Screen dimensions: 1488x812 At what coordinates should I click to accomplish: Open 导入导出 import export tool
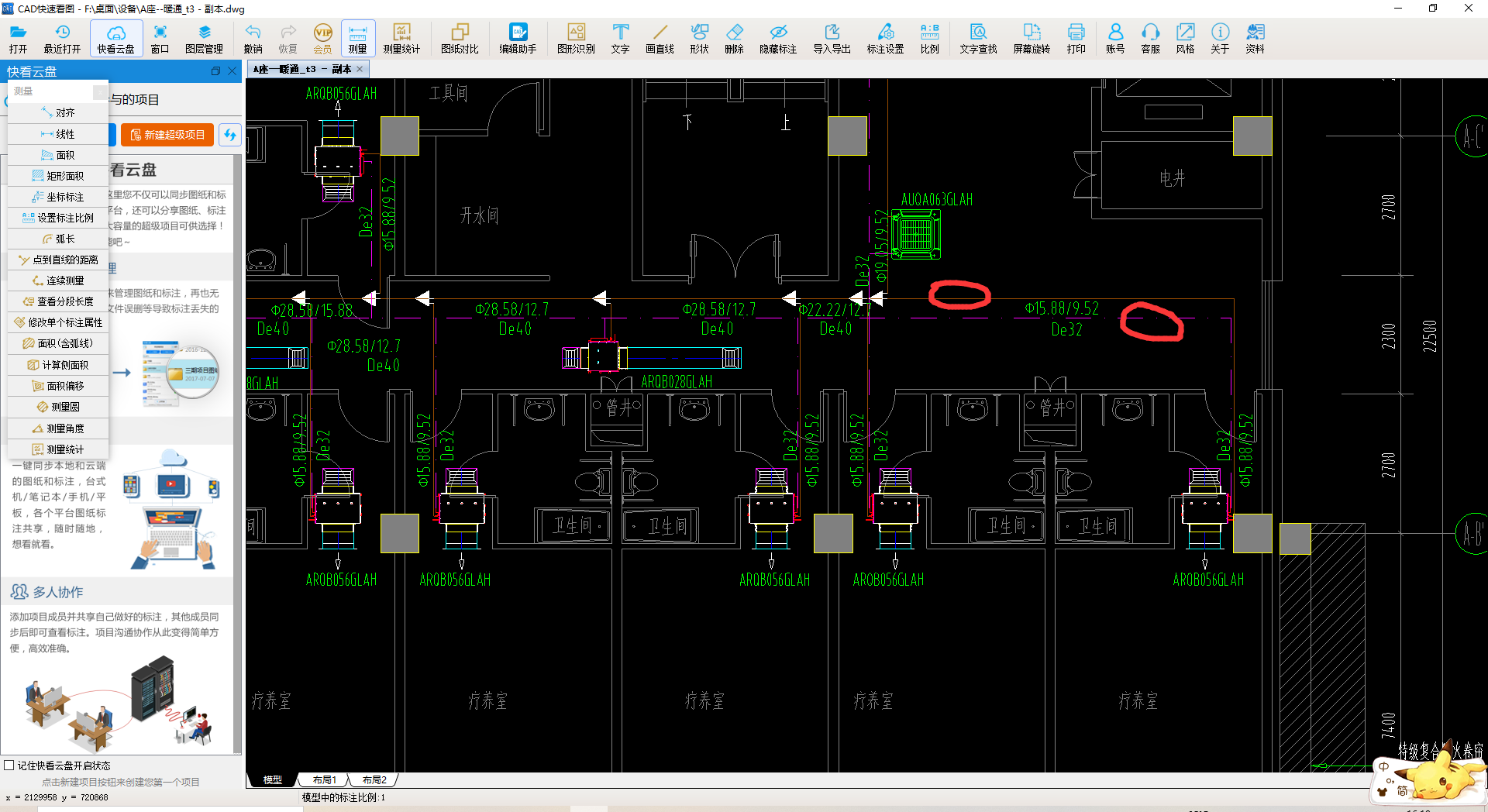[x=832, y=39]
